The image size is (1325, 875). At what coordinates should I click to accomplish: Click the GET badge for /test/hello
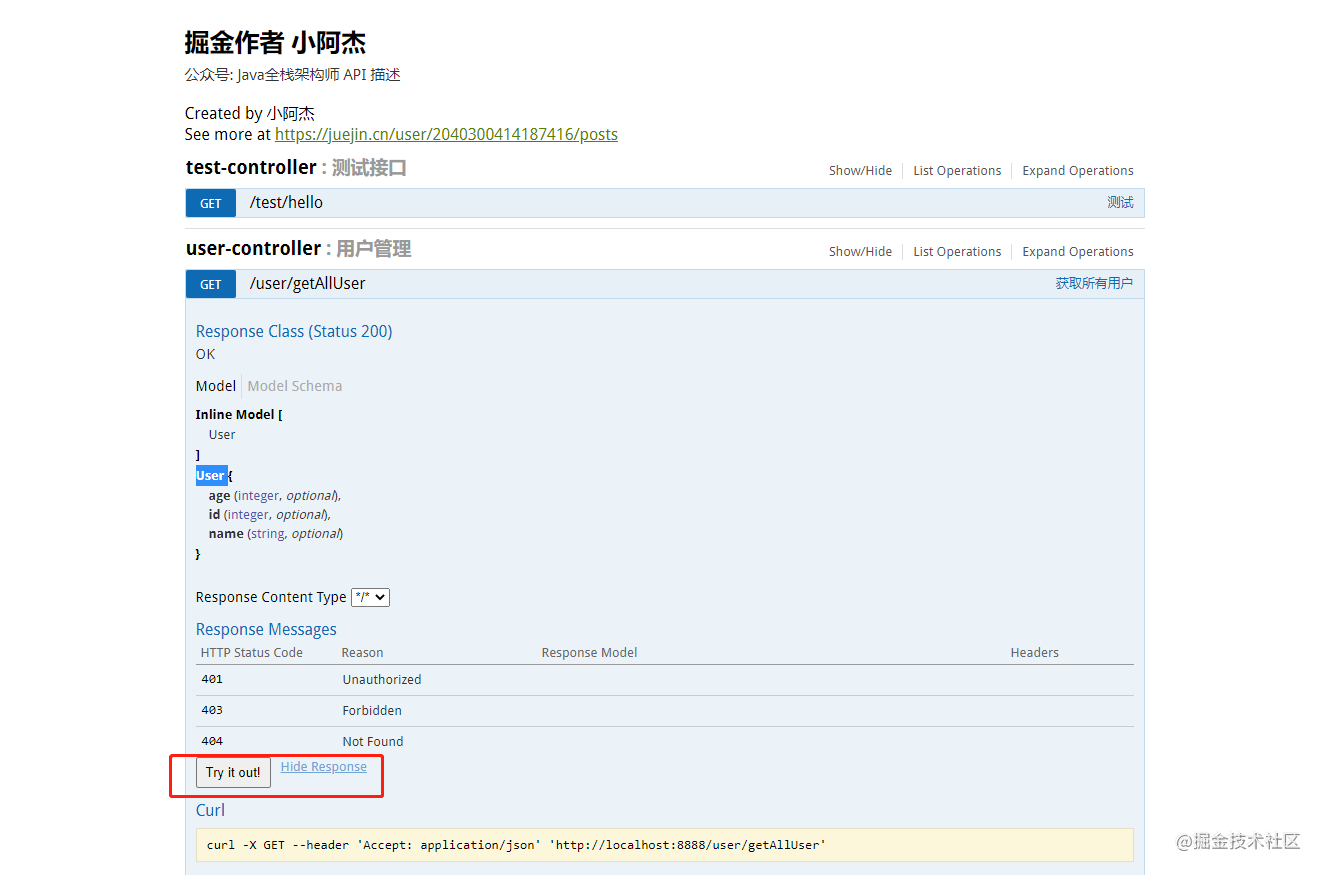[x=210, y=202]
